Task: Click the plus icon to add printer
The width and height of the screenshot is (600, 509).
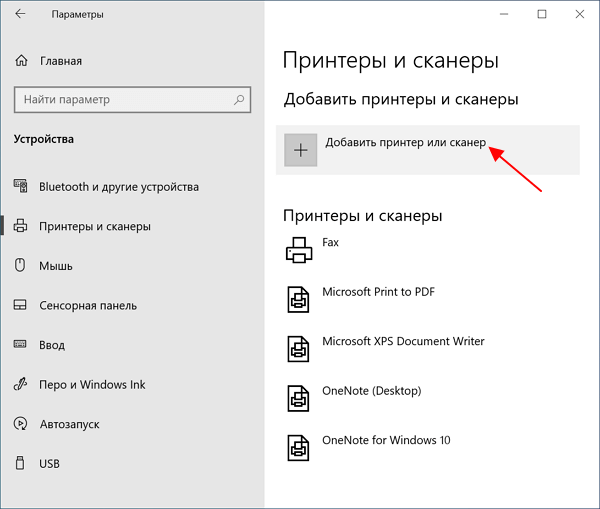Action: (x=300, y=150)
